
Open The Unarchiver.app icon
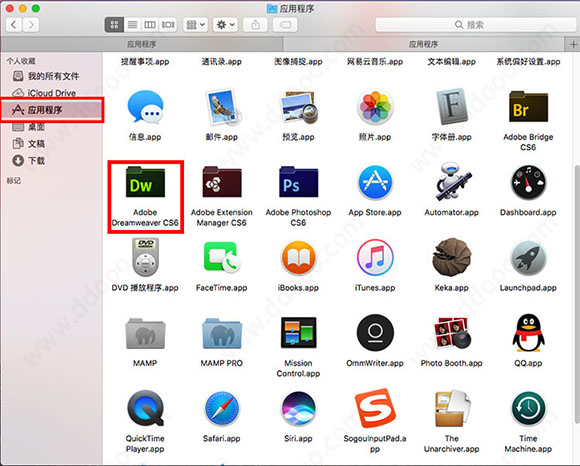(452, 409)
